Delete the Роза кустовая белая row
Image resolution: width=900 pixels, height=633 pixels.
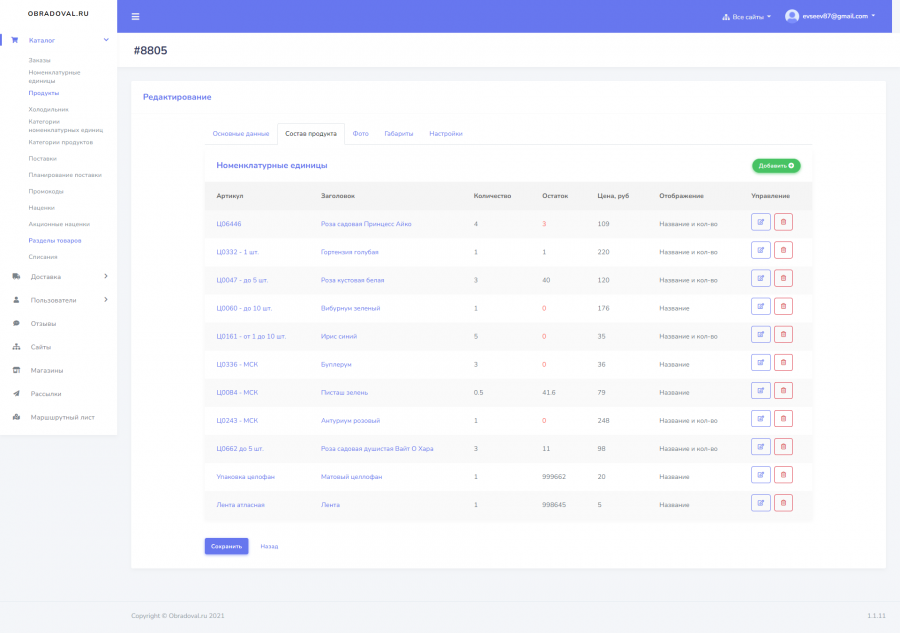tap(783, 278)
